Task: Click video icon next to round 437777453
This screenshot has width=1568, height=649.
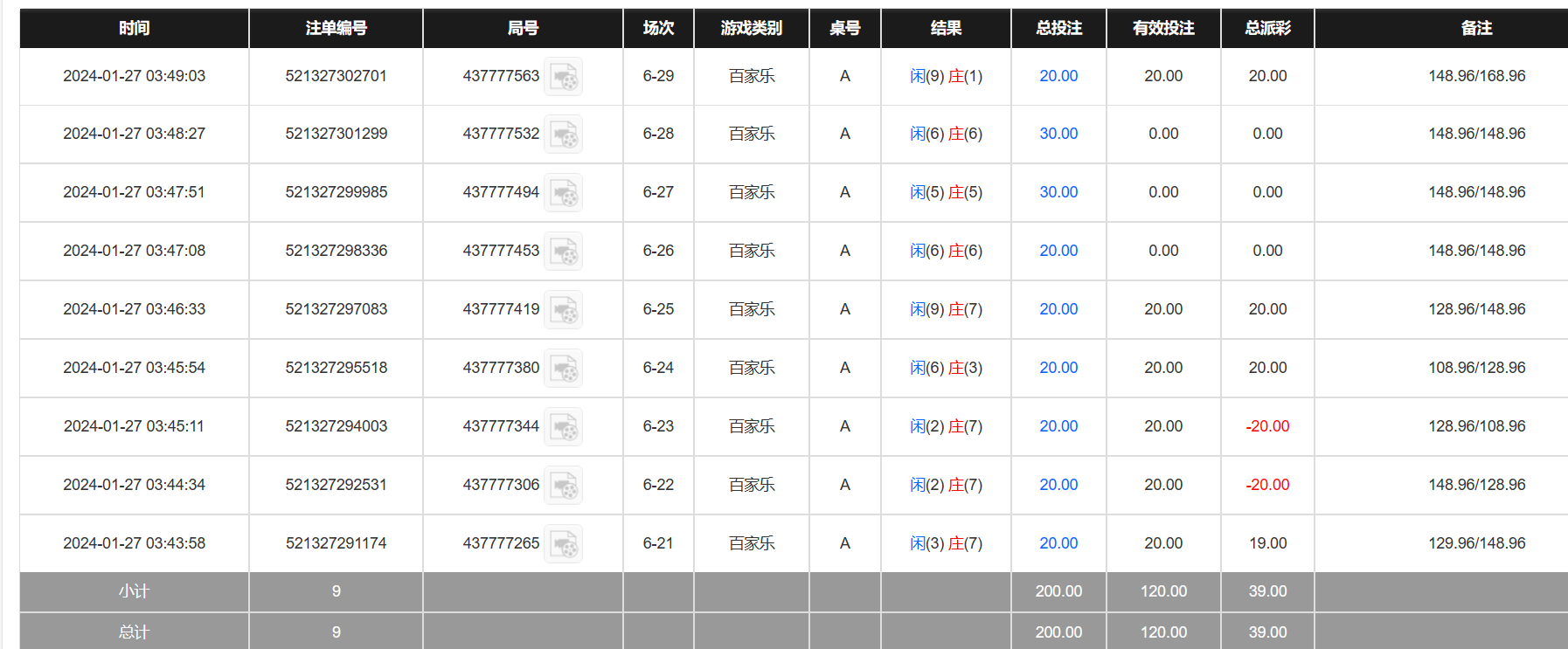Action: (x=563, y=252)
